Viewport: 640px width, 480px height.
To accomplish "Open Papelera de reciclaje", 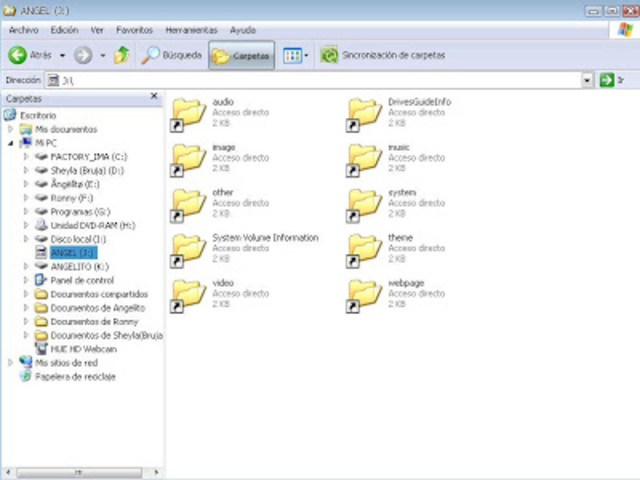I will point(75,377).
